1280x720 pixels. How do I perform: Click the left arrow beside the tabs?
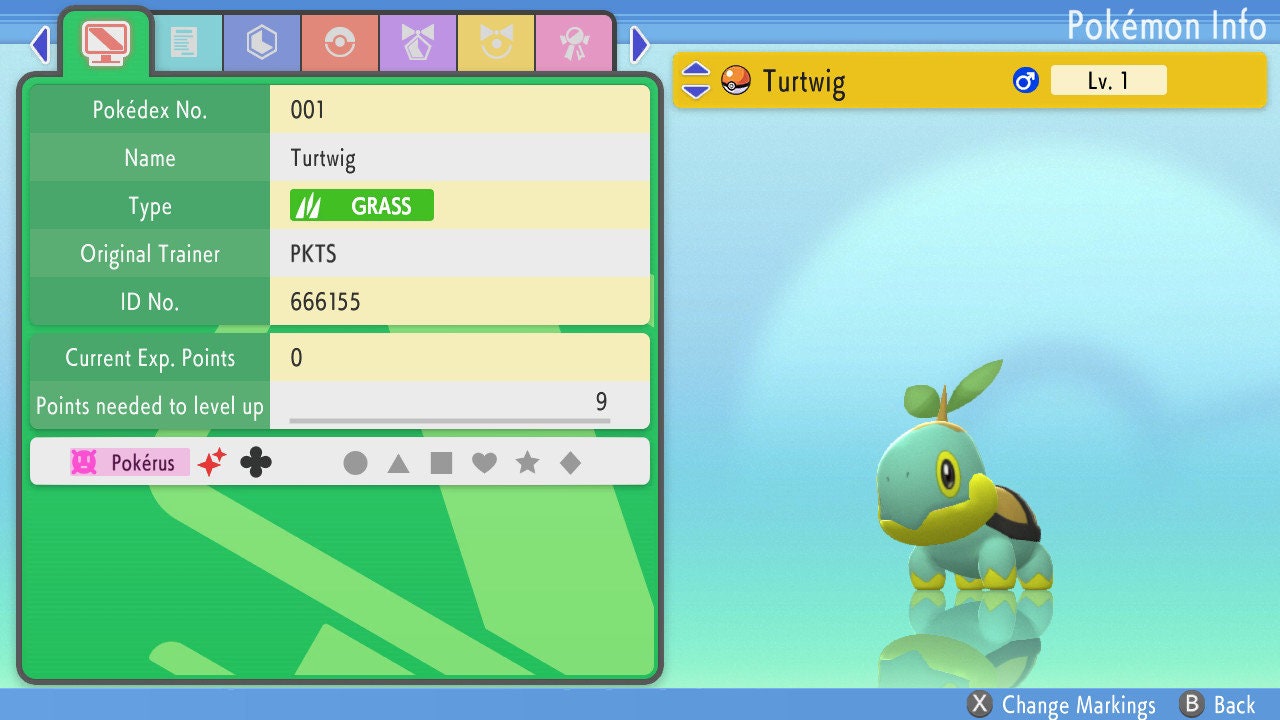tap(40, 44)
